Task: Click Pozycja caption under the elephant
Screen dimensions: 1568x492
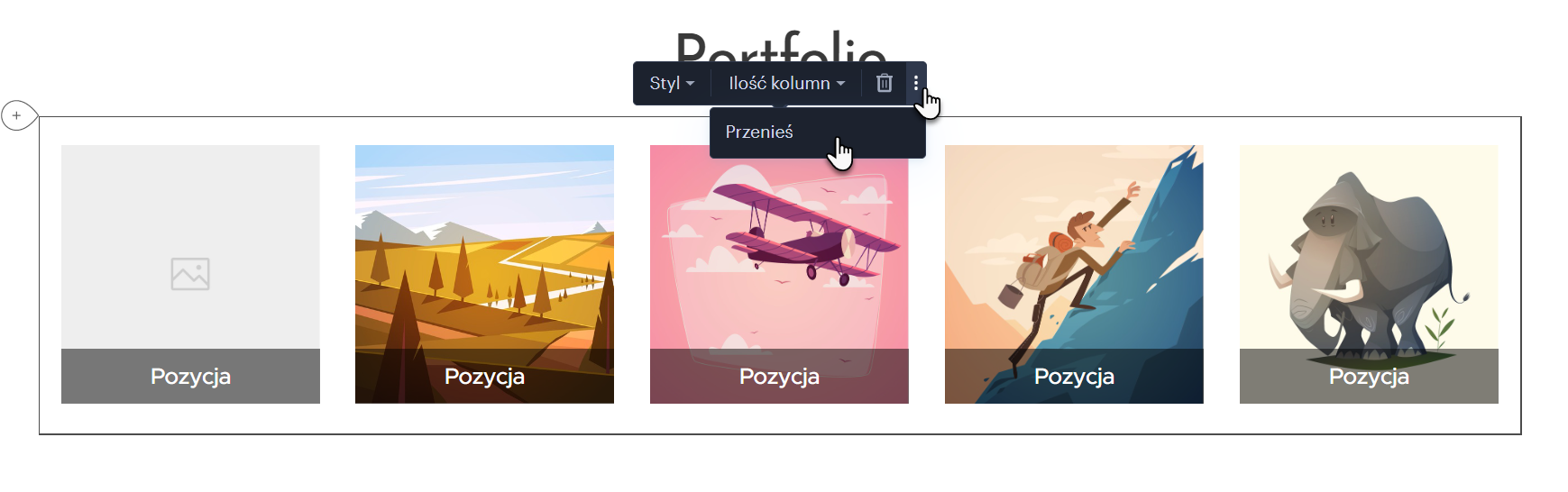Action: click(x=1369, y=377)
